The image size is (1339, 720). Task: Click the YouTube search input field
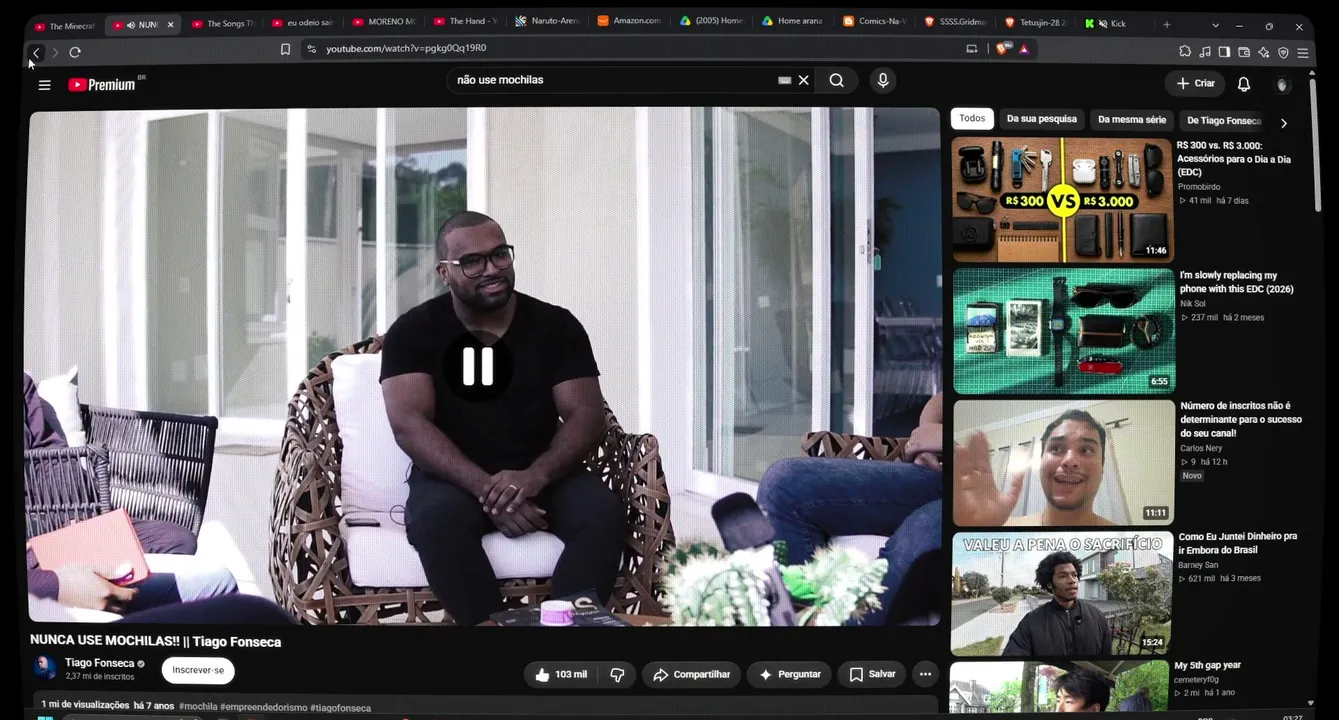pos(612,80)
